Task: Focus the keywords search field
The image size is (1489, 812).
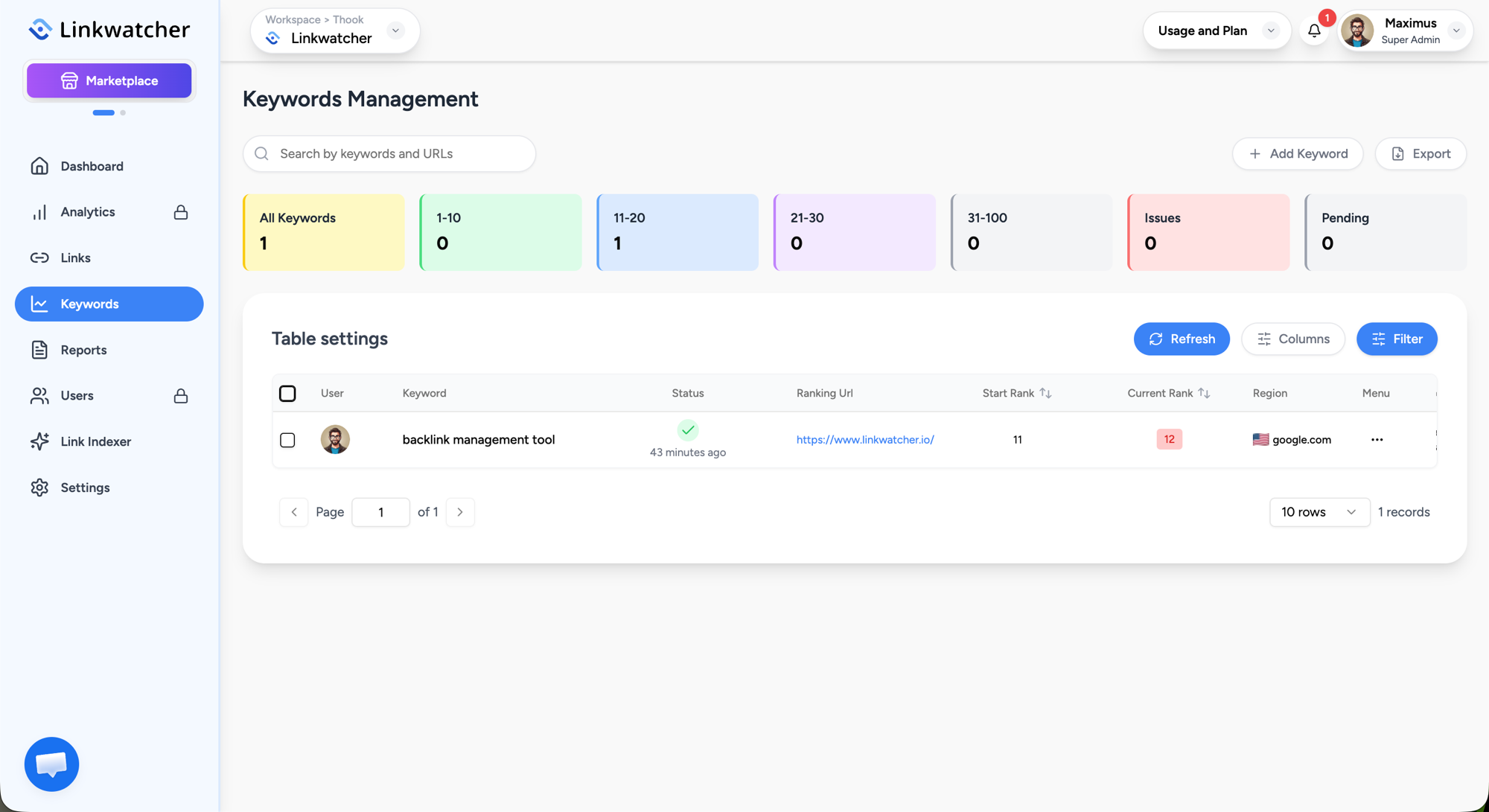Action: (x=389, y=153)
